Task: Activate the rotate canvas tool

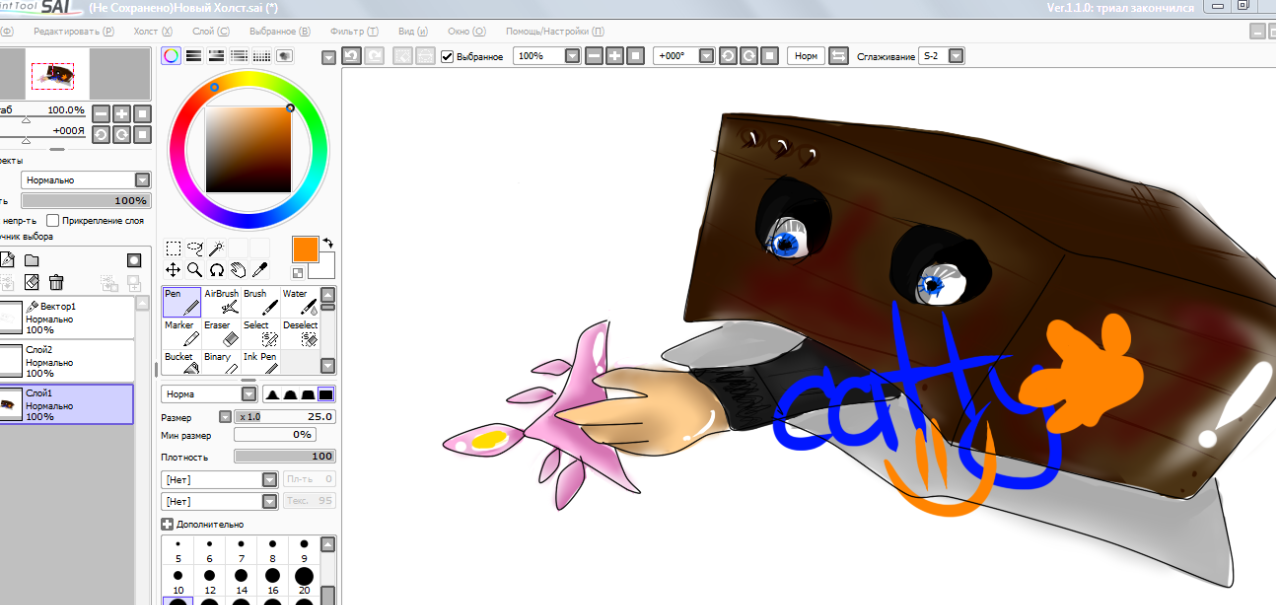Action: [x=216, y=270]
